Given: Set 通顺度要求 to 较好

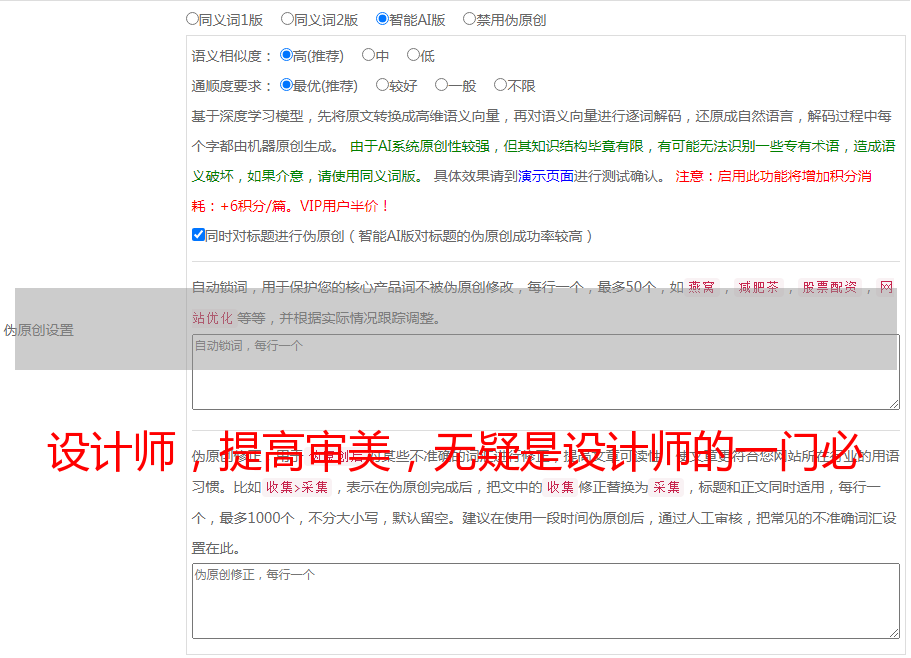Looking at the screenshot, I should [x=382, y=85].
